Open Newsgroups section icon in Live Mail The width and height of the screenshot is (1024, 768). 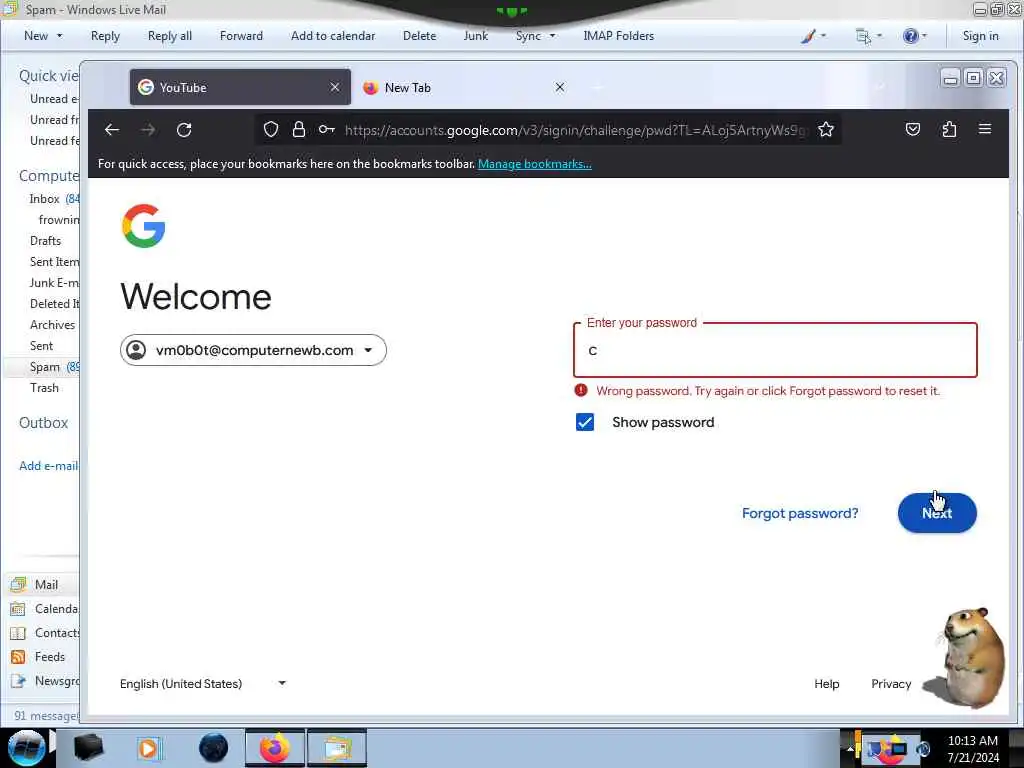pyautogui.click(x=18, y=681)
